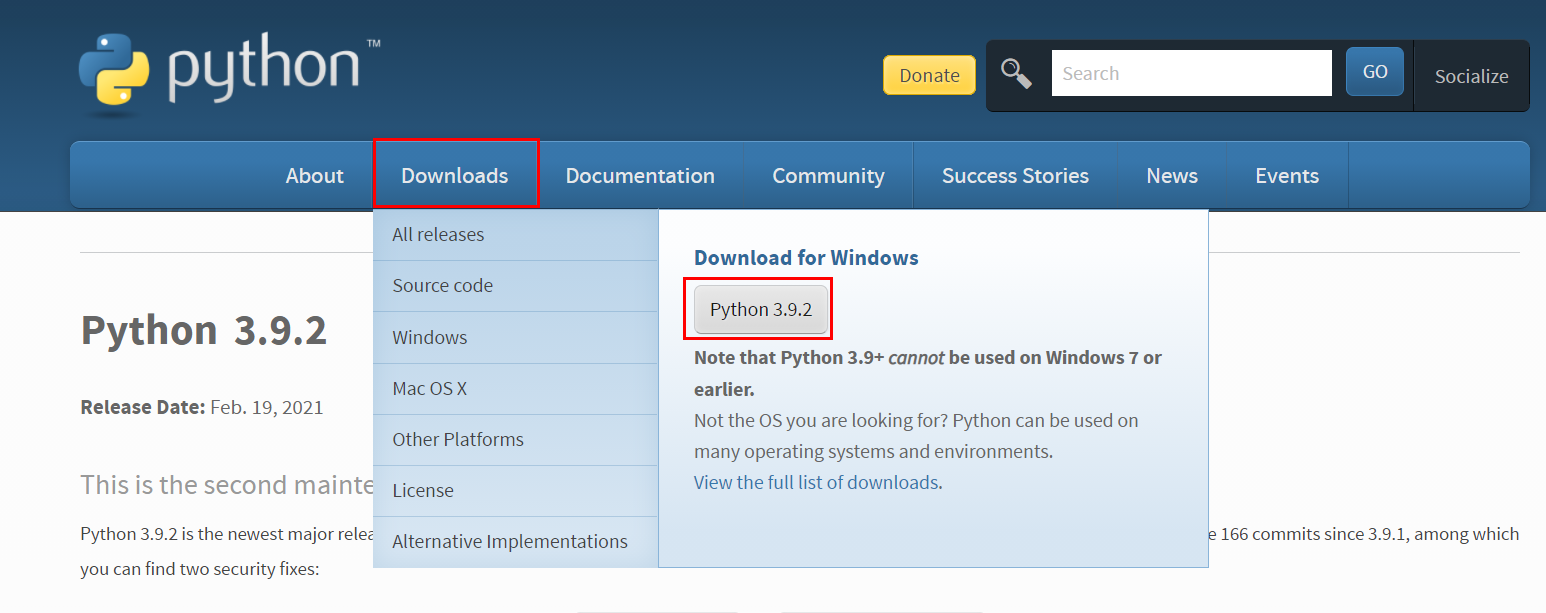Open View the full list of downloads link
Viewport: 1546px width, 613px height.
click(816, 482)
